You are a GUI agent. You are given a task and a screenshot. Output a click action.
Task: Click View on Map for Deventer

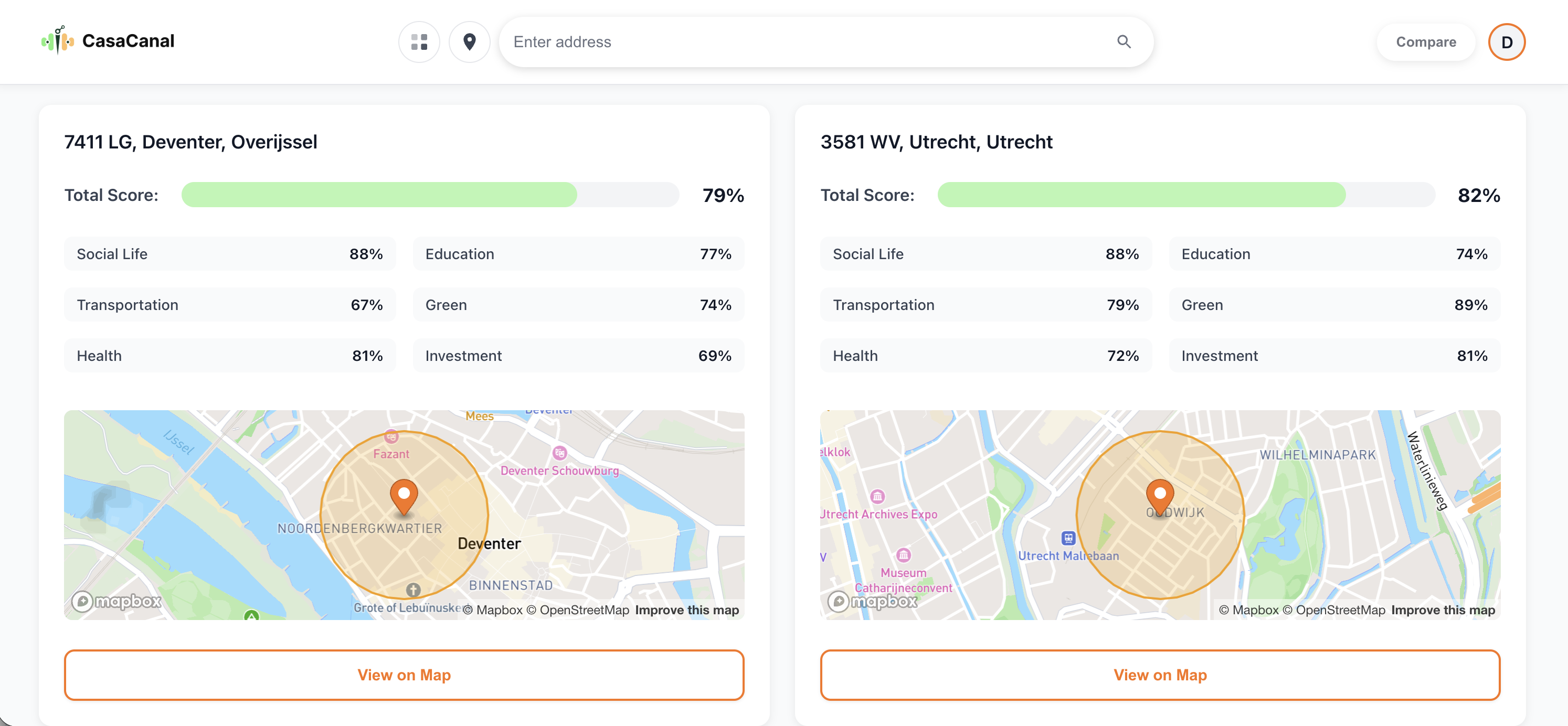[x=404, y=674]
